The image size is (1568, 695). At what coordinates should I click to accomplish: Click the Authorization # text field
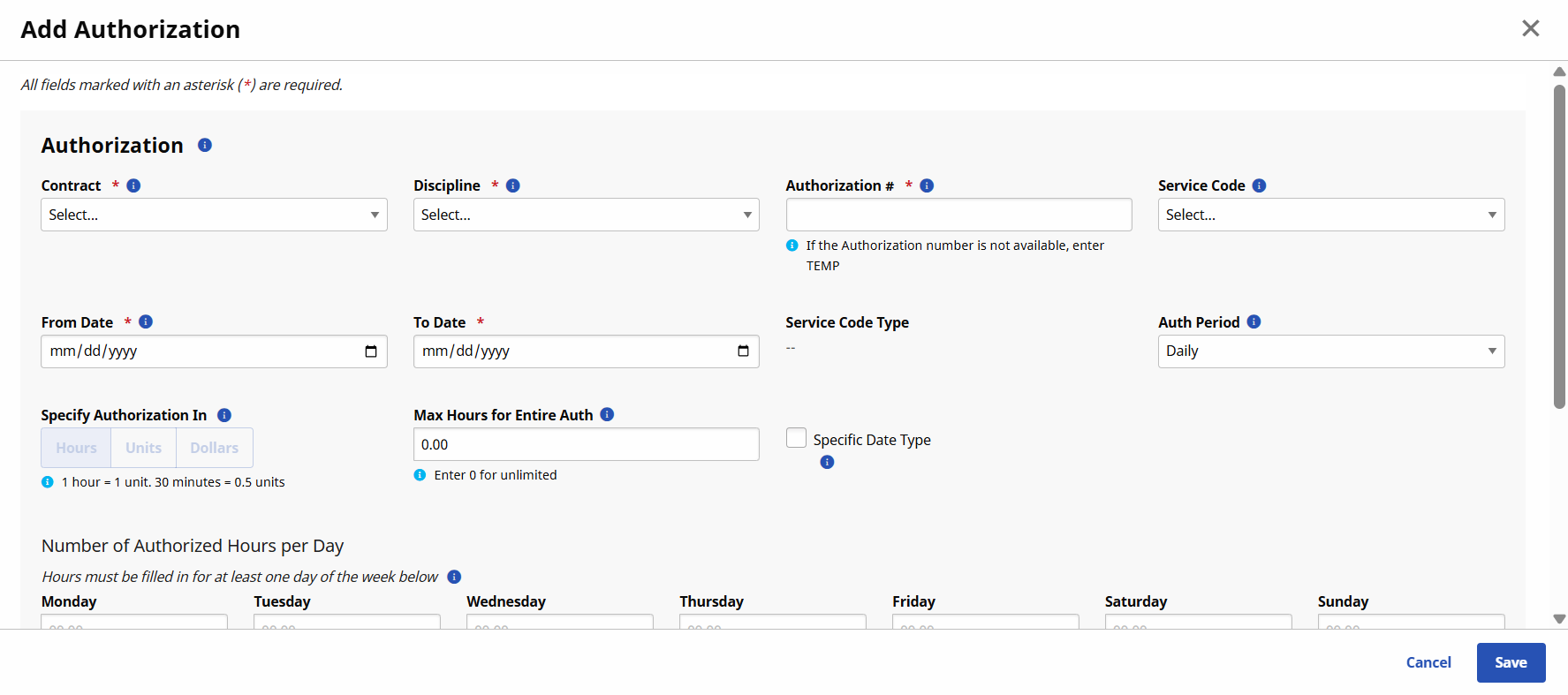(958, 215)
